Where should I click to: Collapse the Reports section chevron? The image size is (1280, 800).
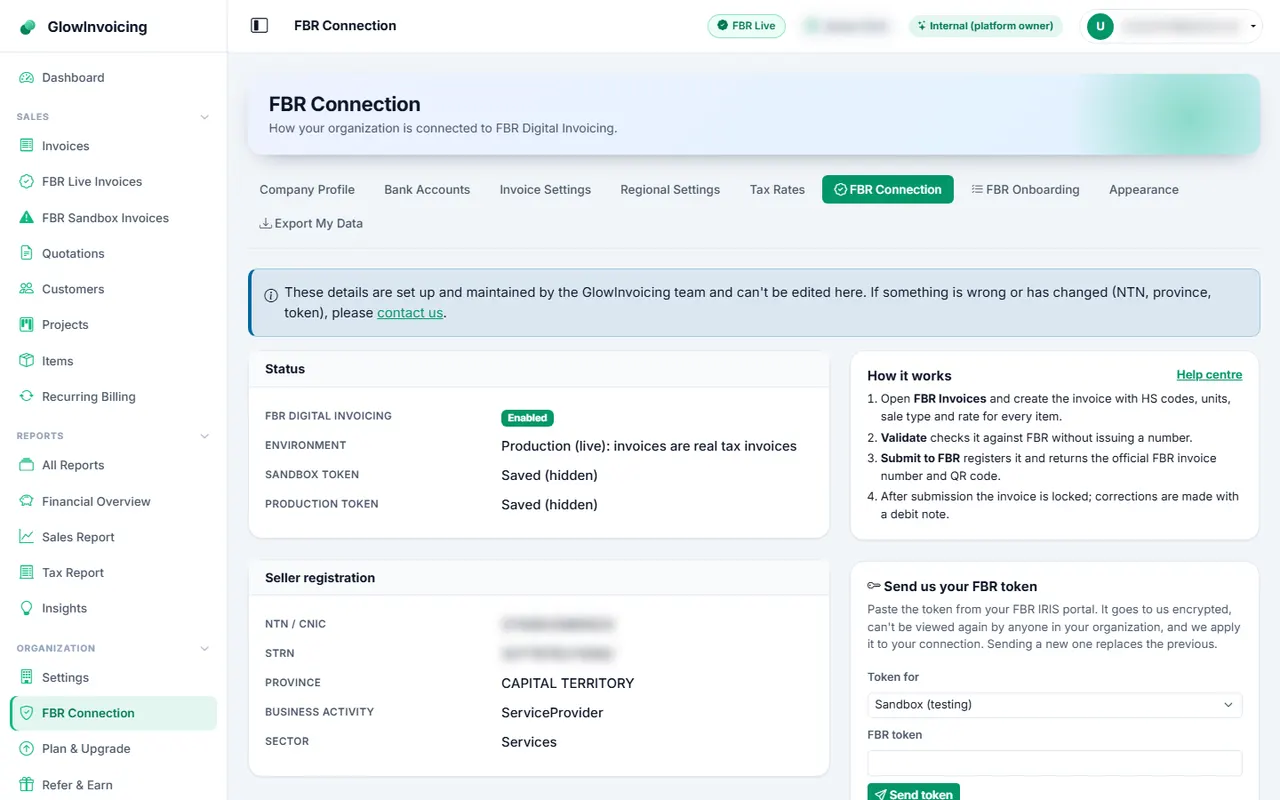[205, 436]
